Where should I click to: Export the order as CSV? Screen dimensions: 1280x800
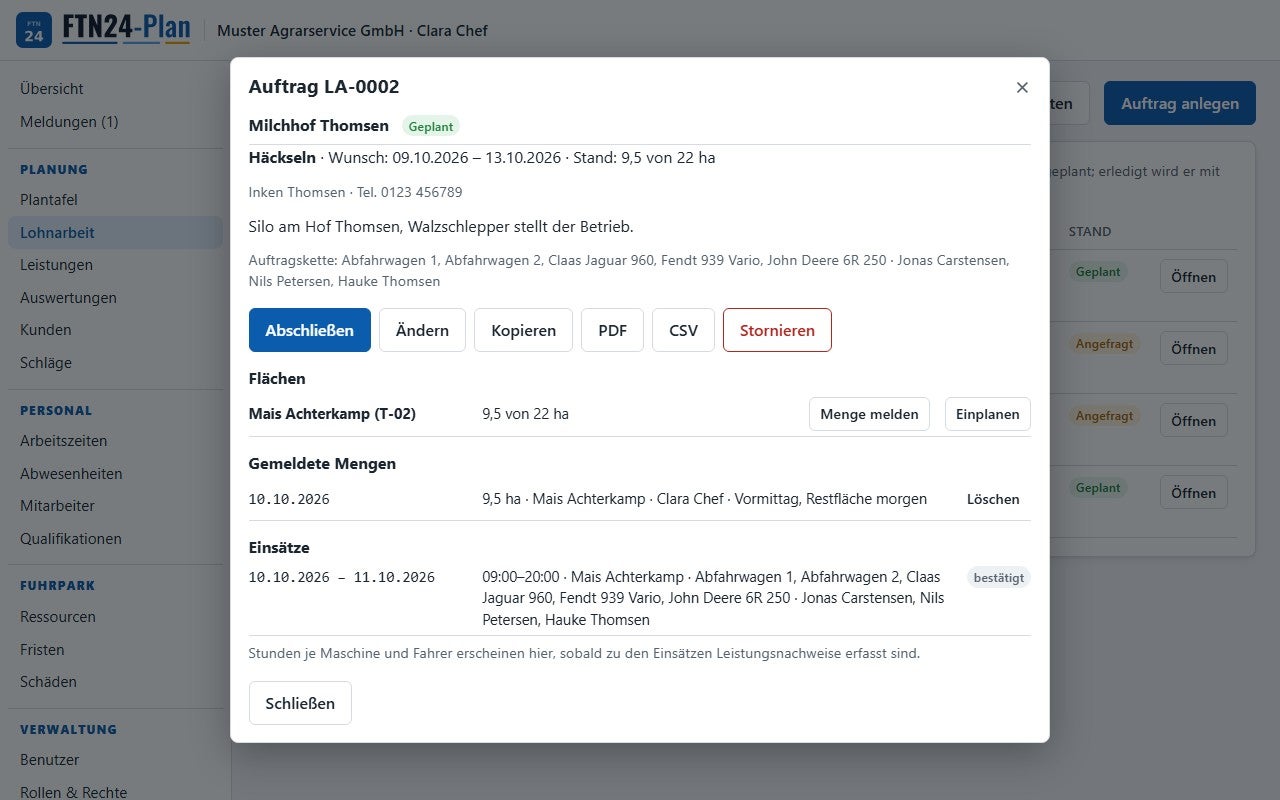coord(683,330)
